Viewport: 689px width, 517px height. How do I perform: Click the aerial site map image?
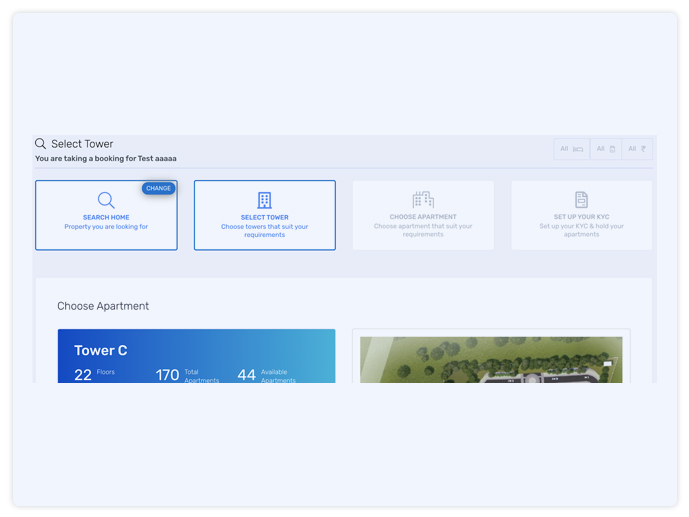pyautogui.click(x=491, y=360)
